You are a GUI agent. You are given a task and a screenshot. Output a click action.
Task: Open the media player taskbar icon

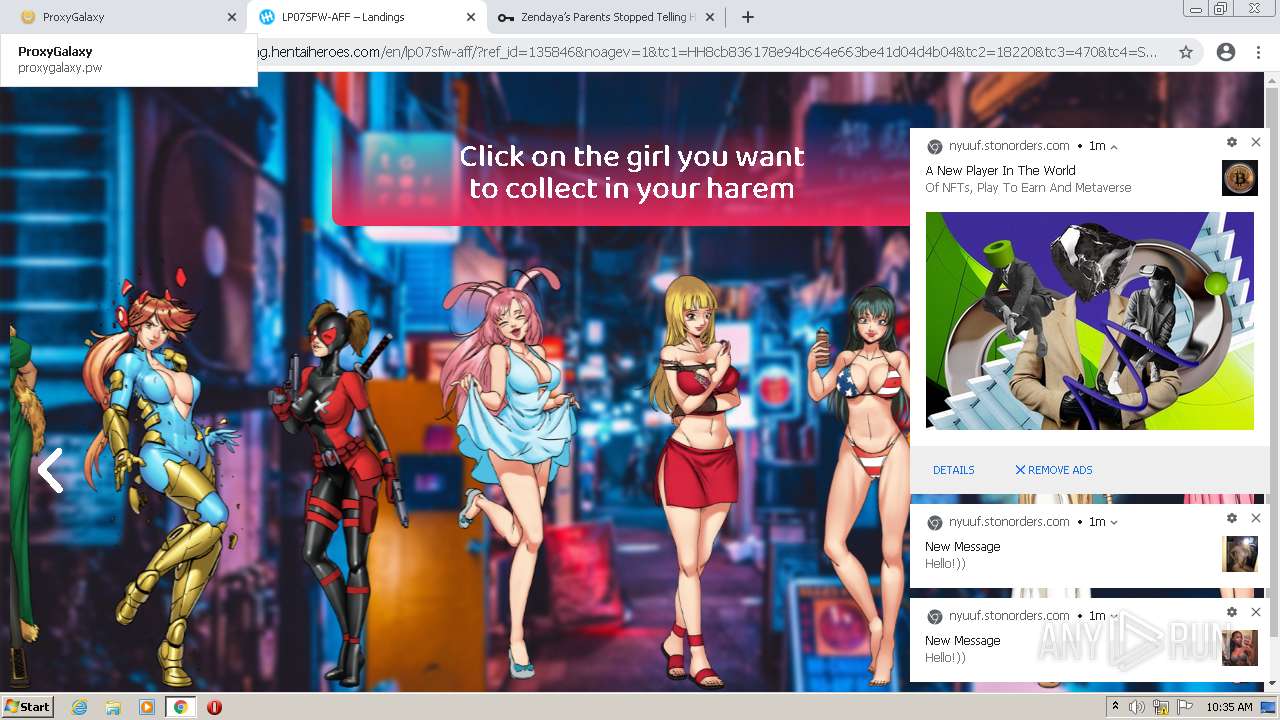(147, 707)
